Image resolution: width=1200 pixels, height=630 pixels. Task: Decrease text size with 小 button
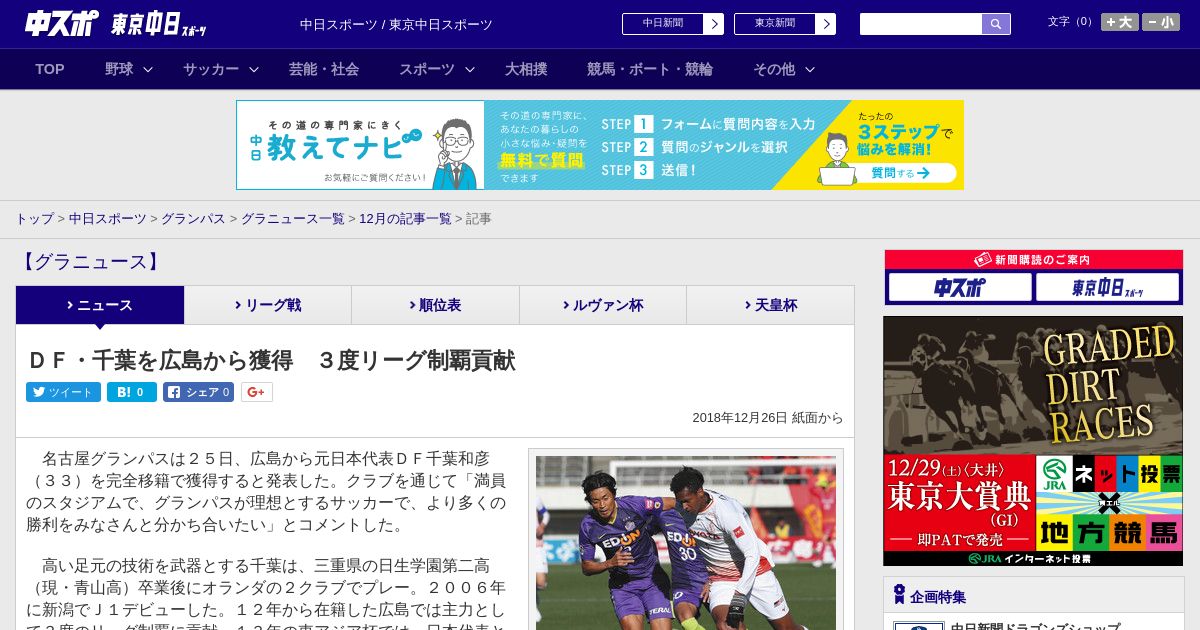click(1161, 22)
